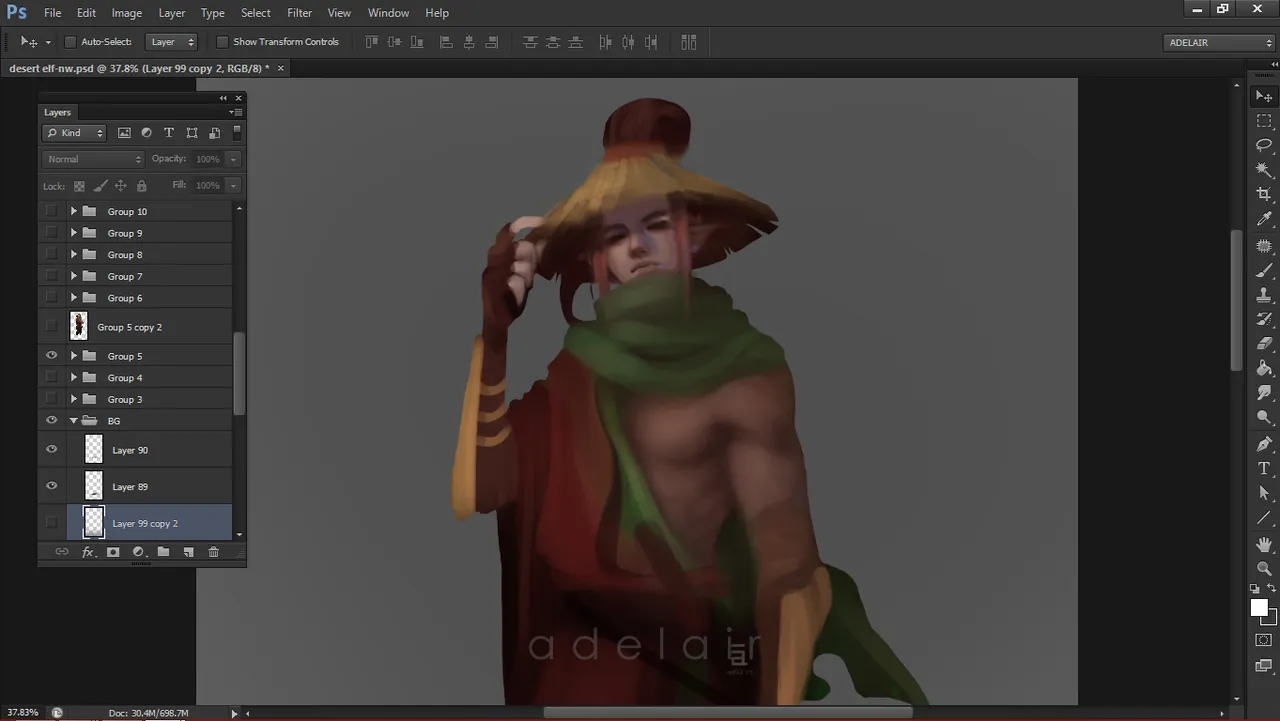Click the delete layer trash icon
This screenshot has width=1280, height=721.
pyautogui.click(x=213, y=552)
